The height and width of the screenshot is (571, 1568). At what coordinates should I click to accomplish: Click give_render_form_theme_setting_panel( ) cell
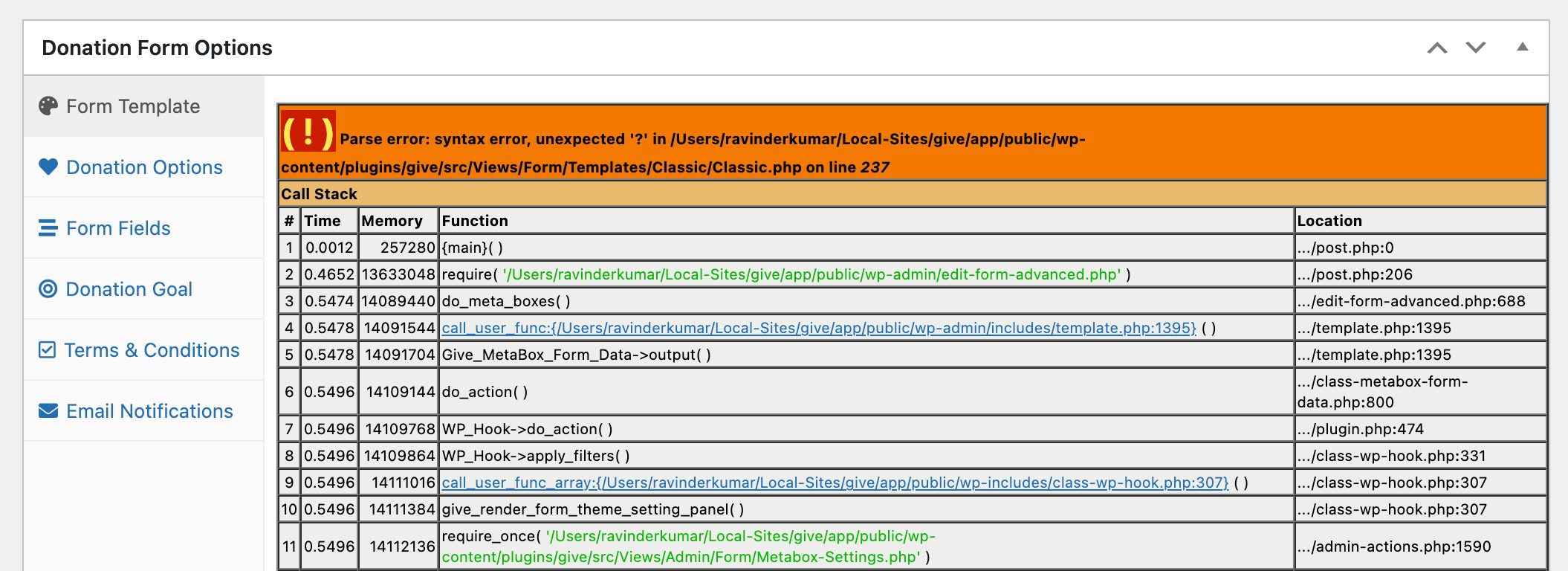coord(866,509)
